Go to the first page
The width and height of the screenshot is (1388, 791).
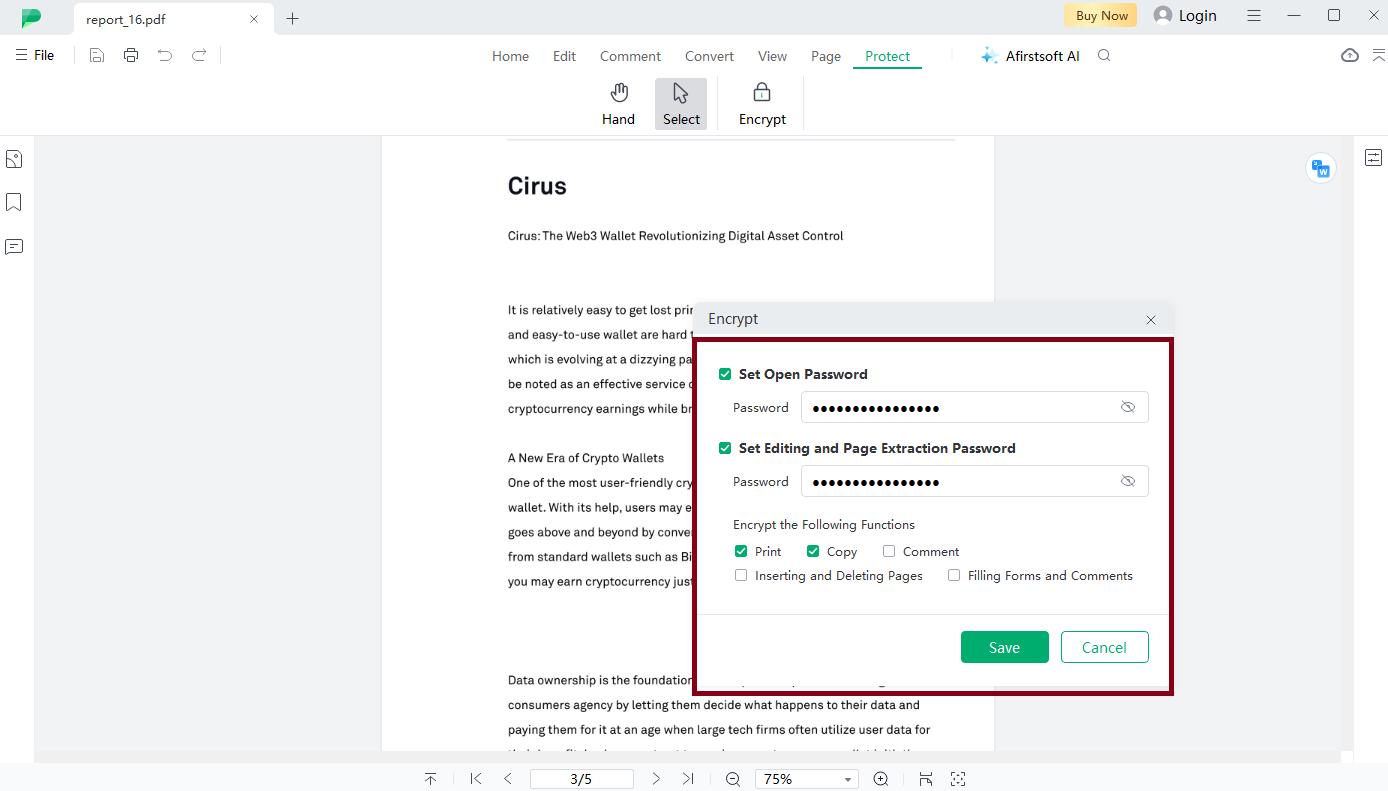(476, 779)
